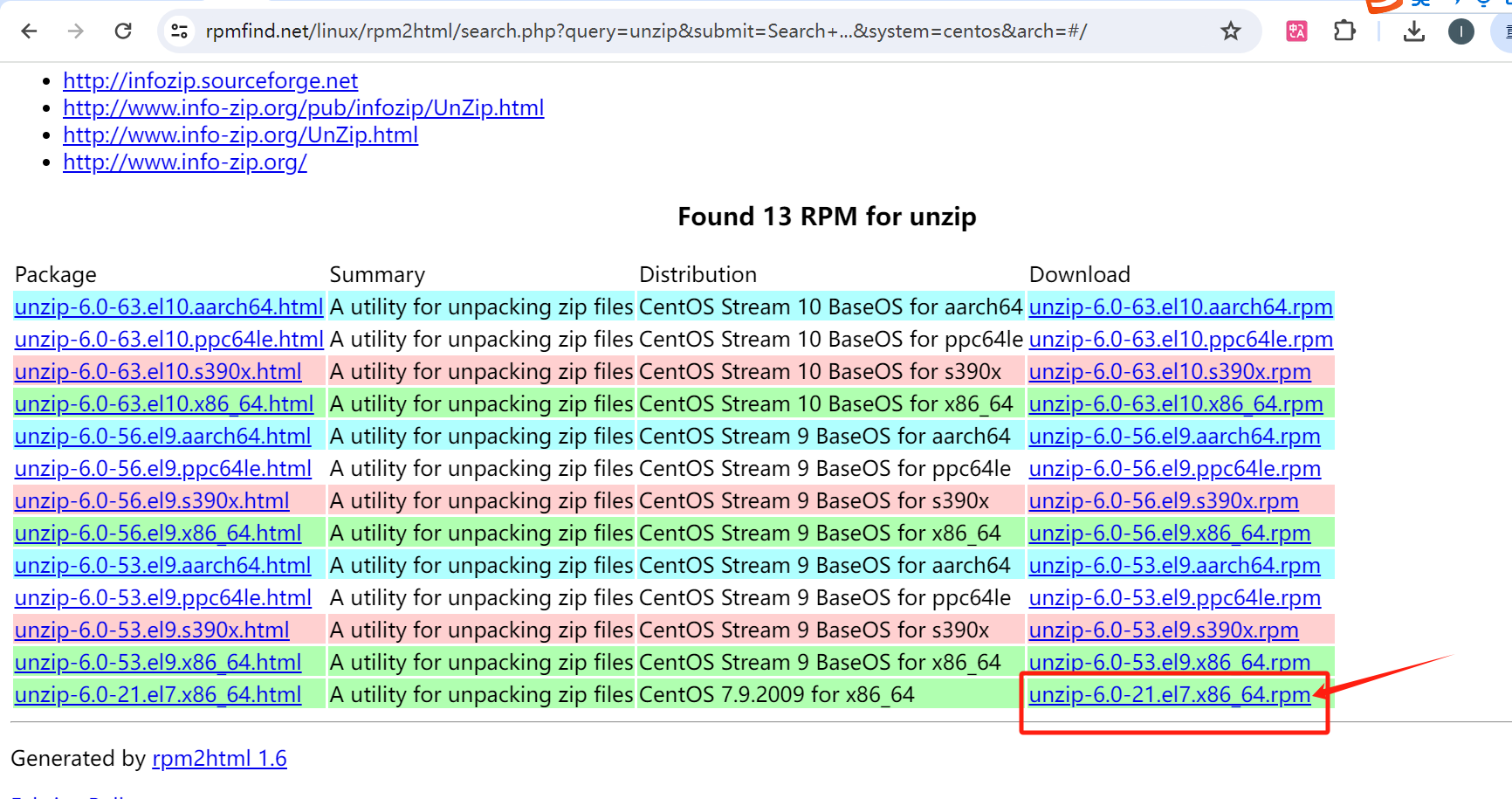The image size is (1512, 799).
Task: Download unzip-6.0-63.el10.x86_64.rpm
Action: (x=1176, y=403)
